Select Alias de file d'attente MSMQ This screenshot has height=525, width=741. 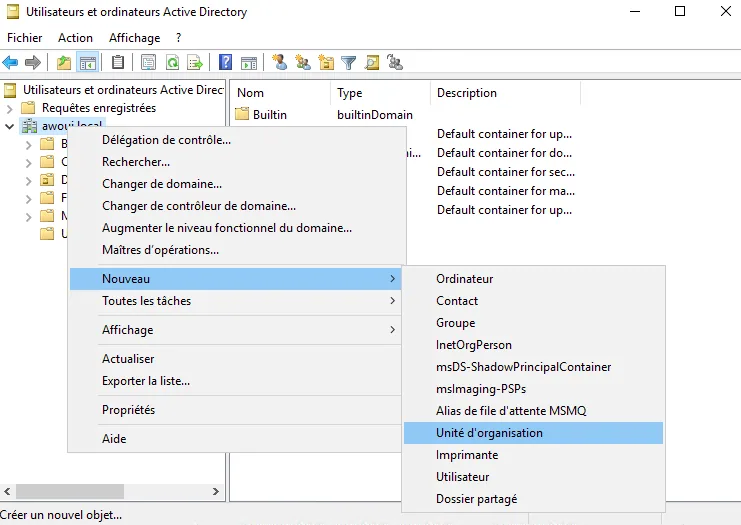pos(534,411)
